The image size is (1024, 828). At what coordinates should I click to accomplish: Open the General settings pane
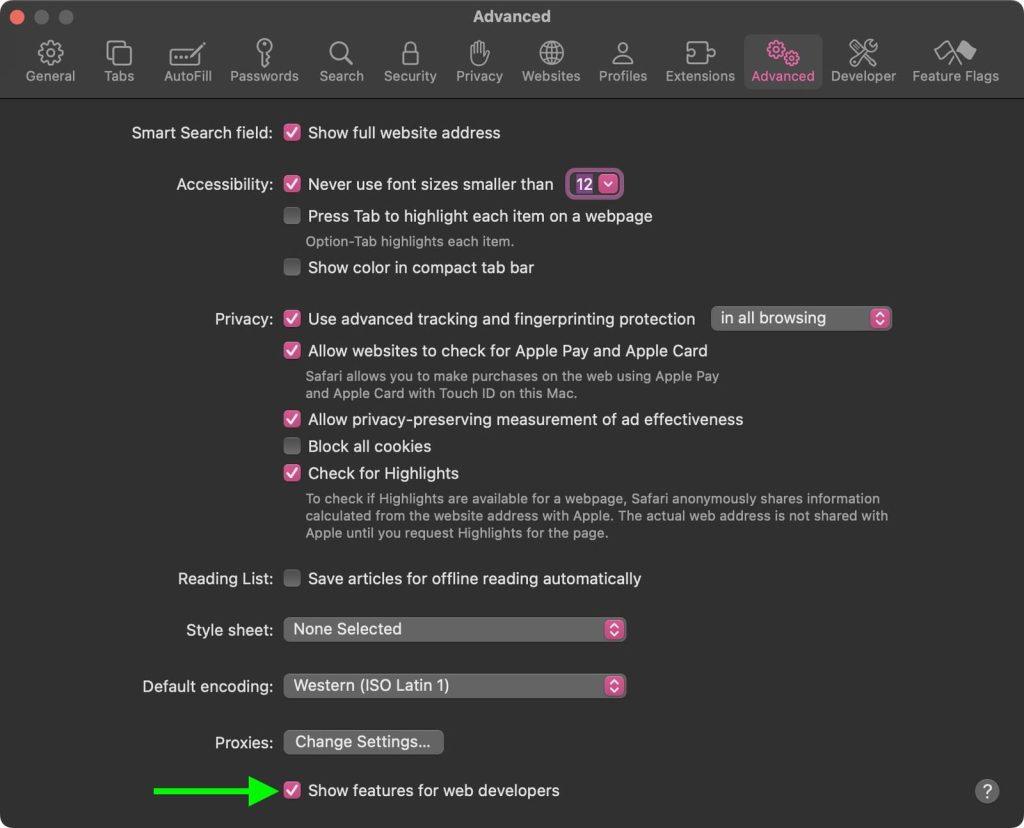(49, 60)
